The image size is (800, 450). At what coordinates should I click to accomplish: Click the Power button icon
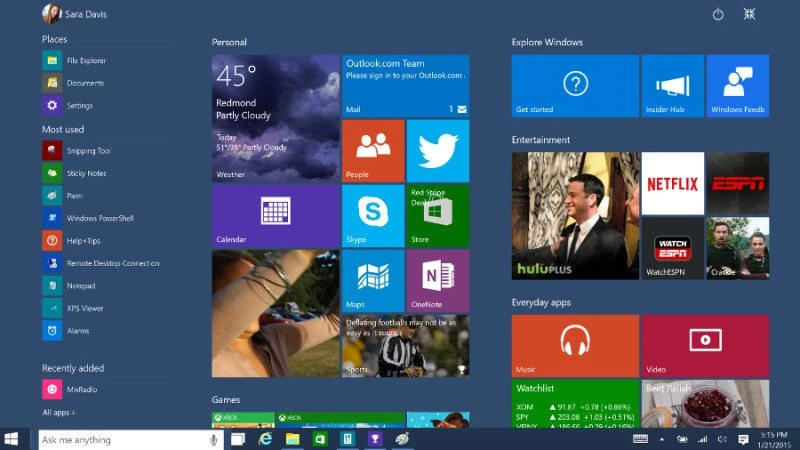click(717, 14)
